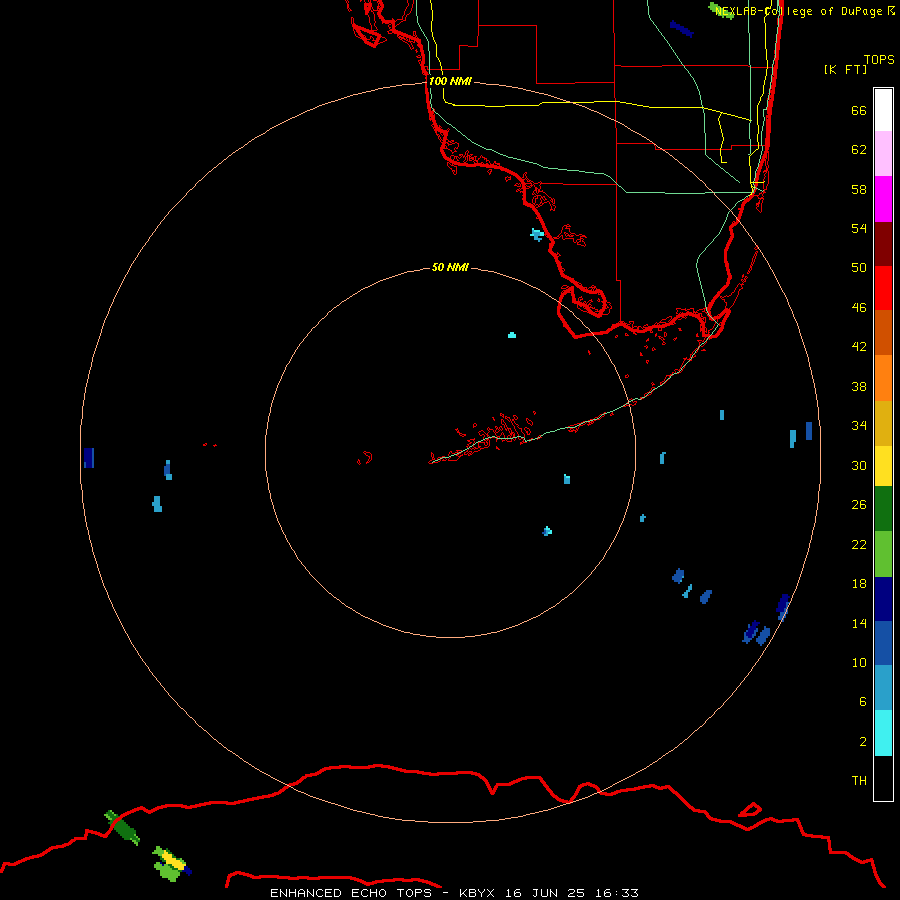Click the '100 NMI' range ring label

450,81
